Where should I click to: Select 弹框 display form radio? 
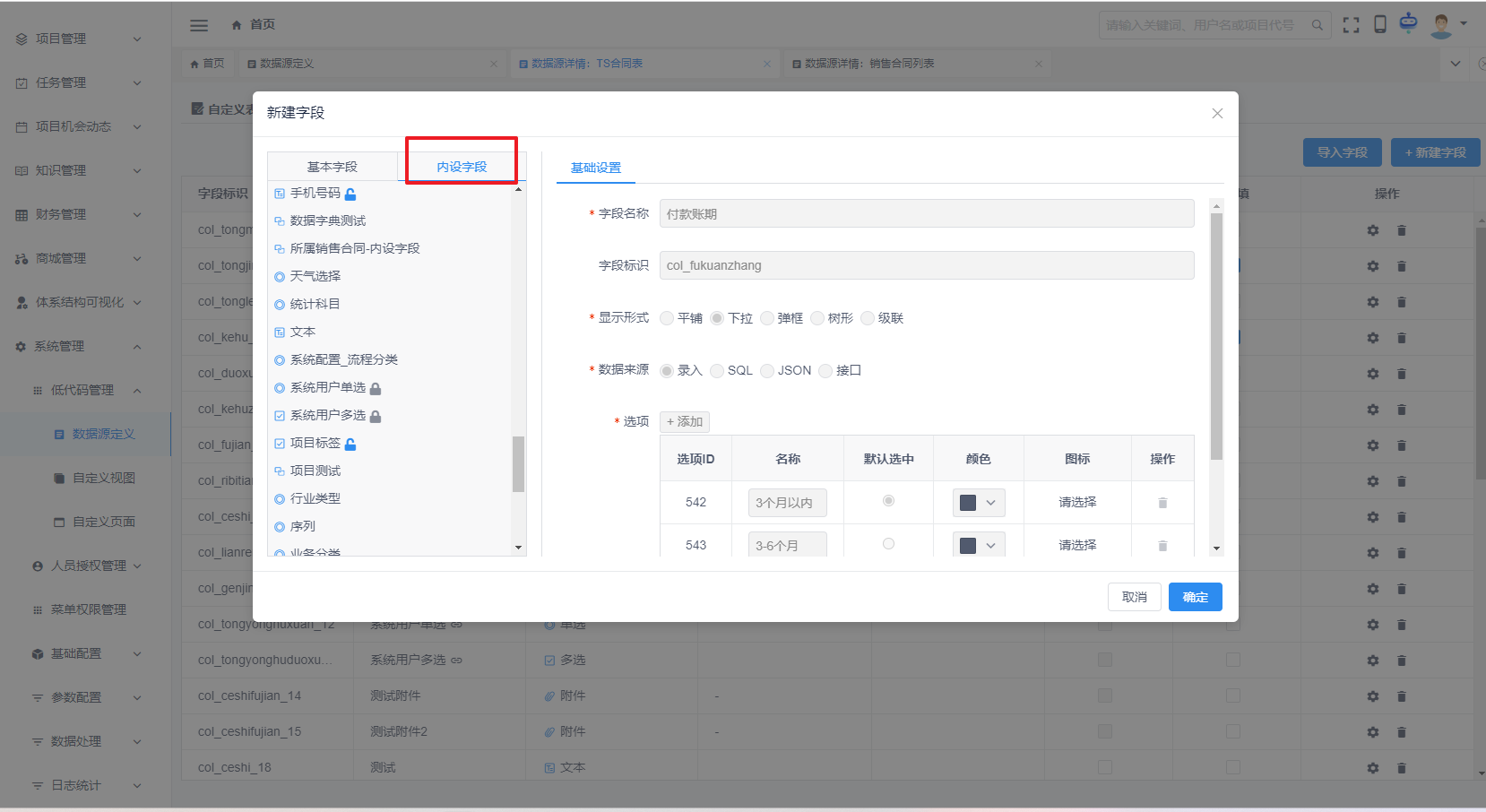[x=767, y=318]
